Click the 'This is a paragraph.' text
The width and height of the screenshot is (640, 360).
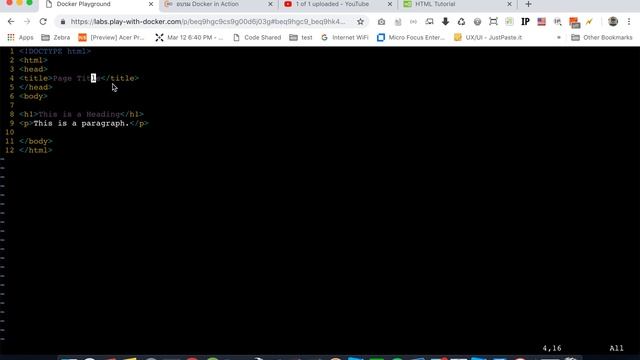(x=81, y=123)
